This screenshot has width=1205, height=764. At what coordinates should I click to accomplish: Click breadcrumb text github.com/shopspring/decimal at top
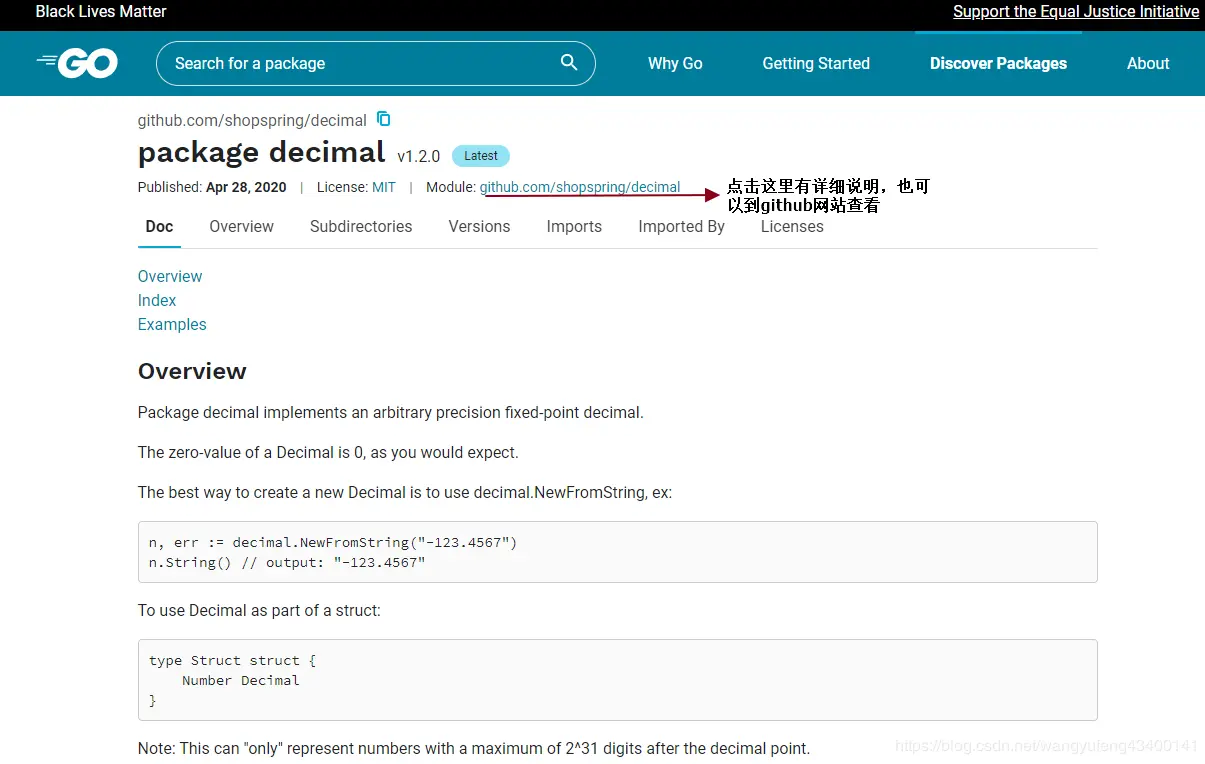(252, 120)
